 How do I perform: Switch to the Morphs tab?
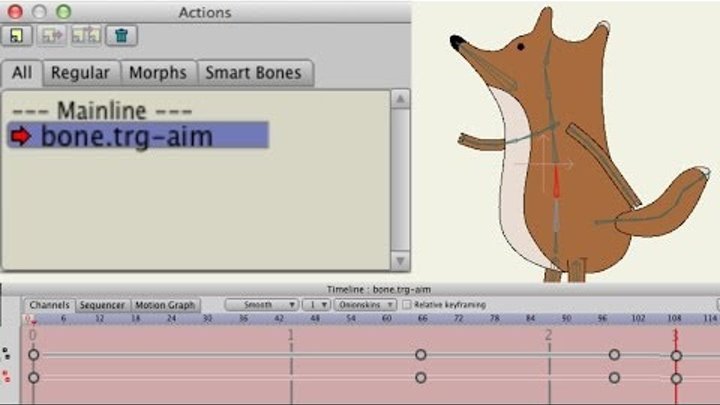(x=157, y=73)
